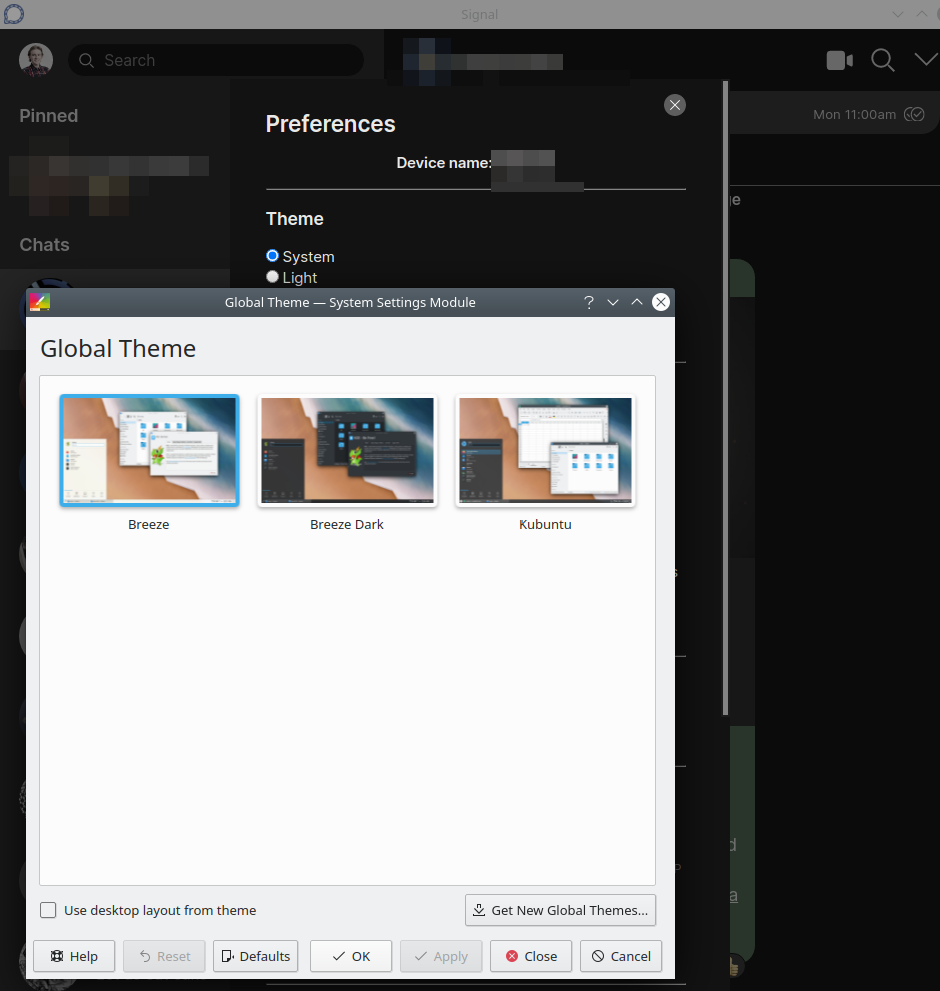Click the Signal logo in top bar
Viewport: 940px width, 991px height.
tap(13, 13)
